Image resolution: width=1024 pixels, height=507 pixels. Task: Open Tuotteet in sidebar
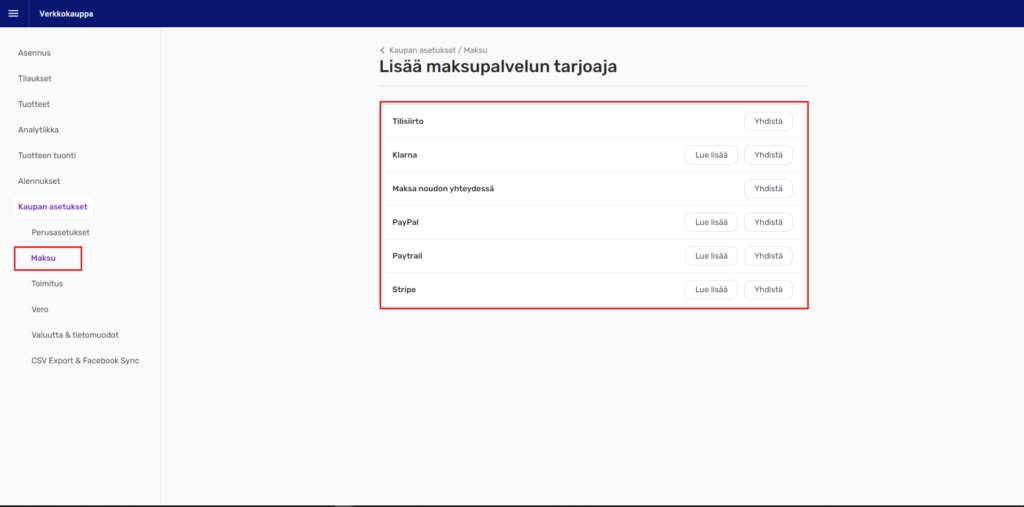tap(34, 104)
